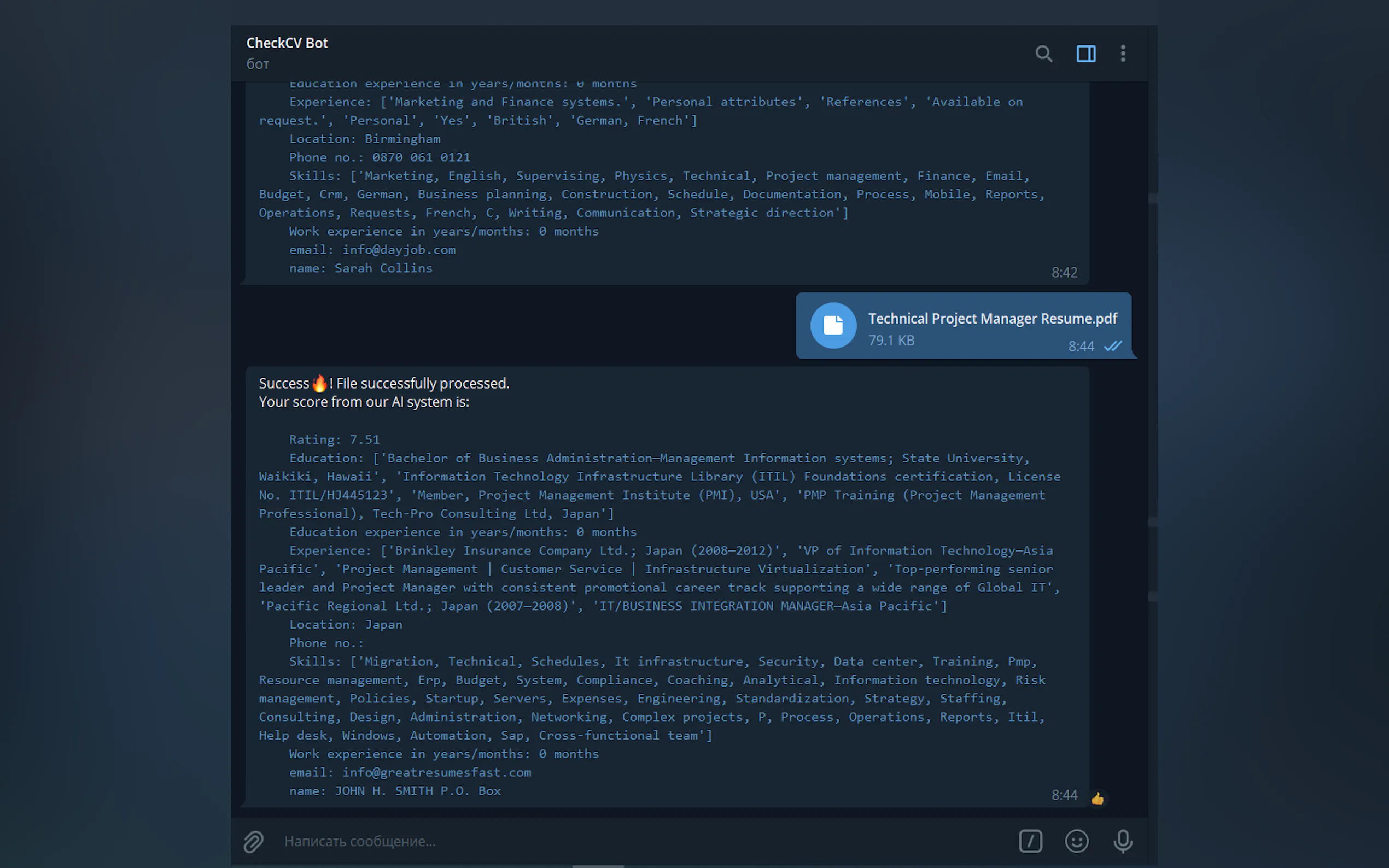Open the emoji picker smiley icon

tap(1076, 841)
